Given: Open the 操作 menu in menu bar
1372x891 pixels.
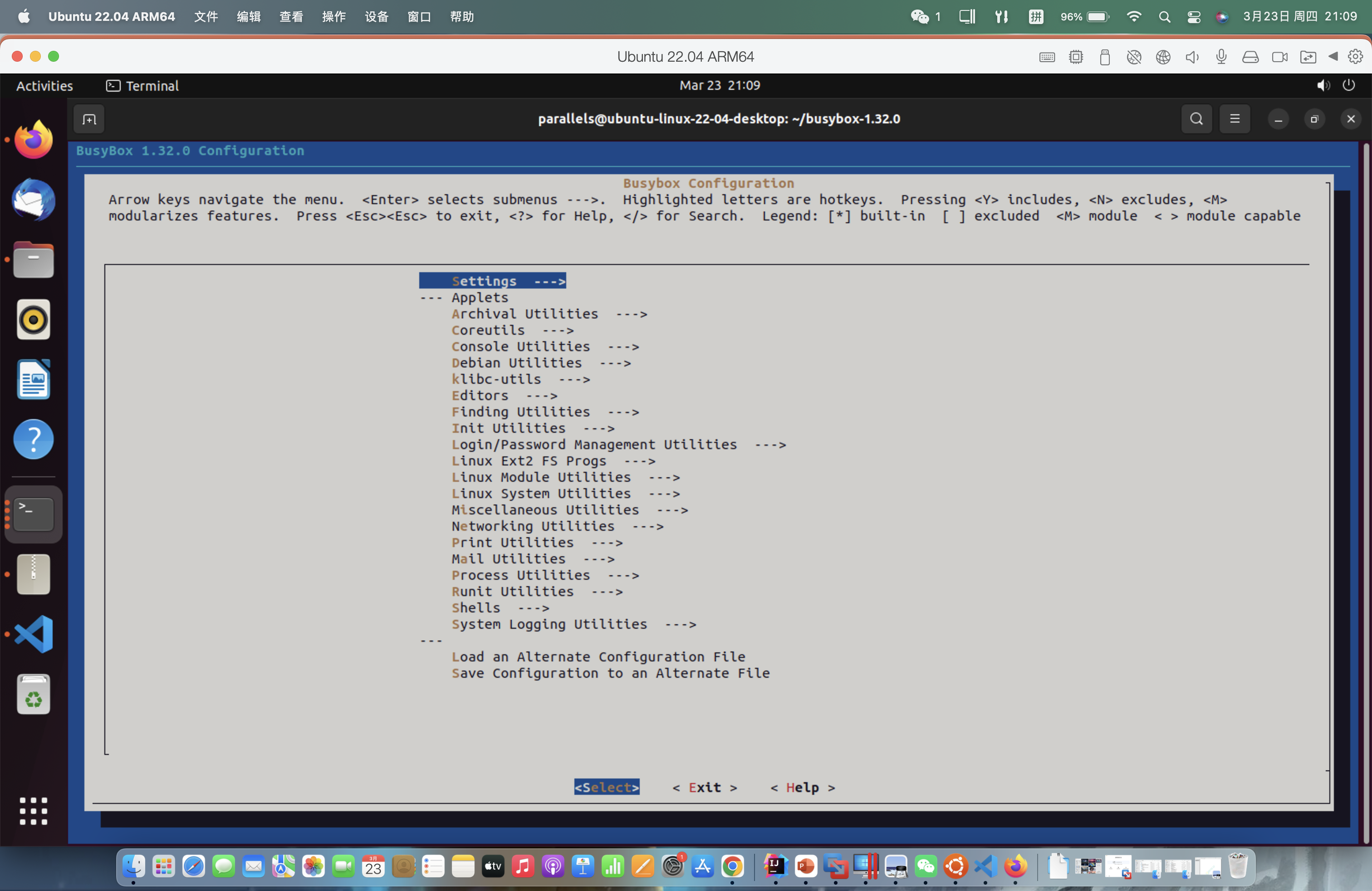Looking at the screenshot, I should [334, 17].
